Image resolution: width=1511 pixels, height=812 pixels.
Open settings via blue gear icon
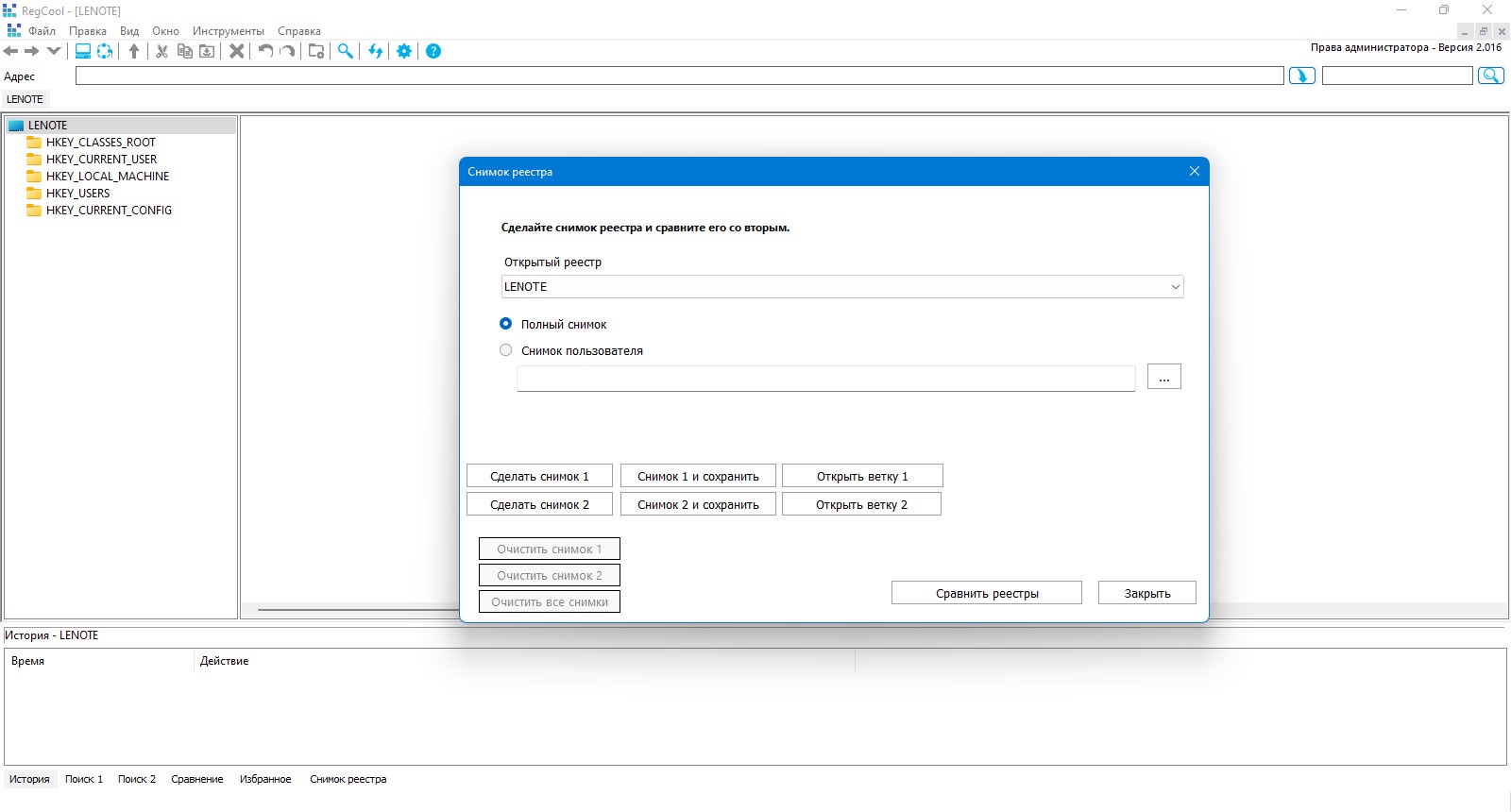coord(404,51)
